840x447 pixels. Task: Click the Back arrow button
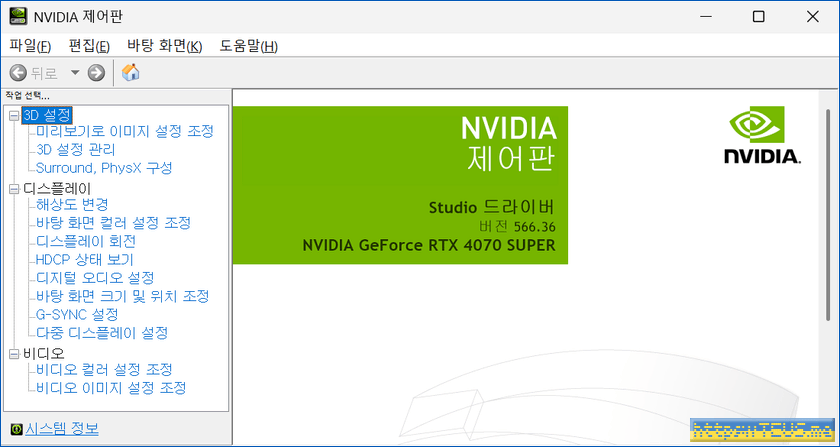coord(18,72)
